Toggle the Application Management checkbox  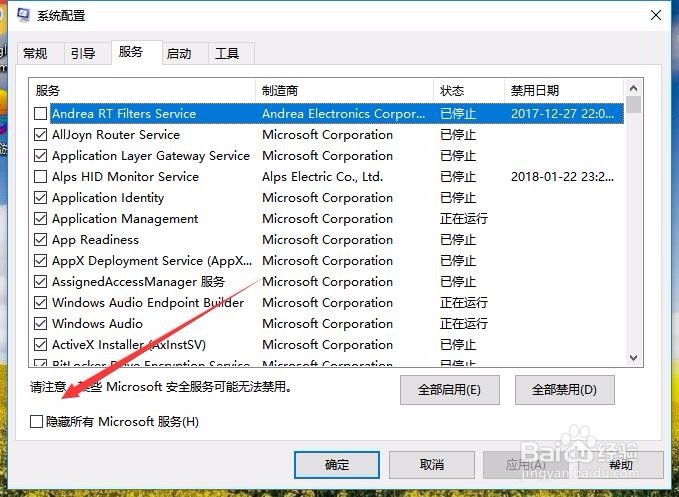pyautogui.click(x=40, y=219)
